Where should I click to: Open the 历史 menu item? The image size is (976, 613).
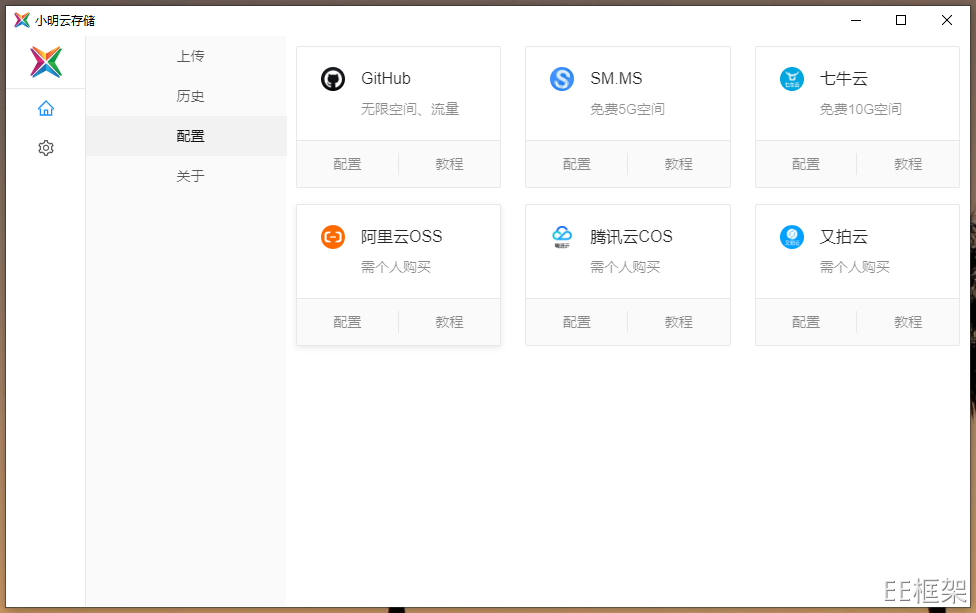coord(186,96)
